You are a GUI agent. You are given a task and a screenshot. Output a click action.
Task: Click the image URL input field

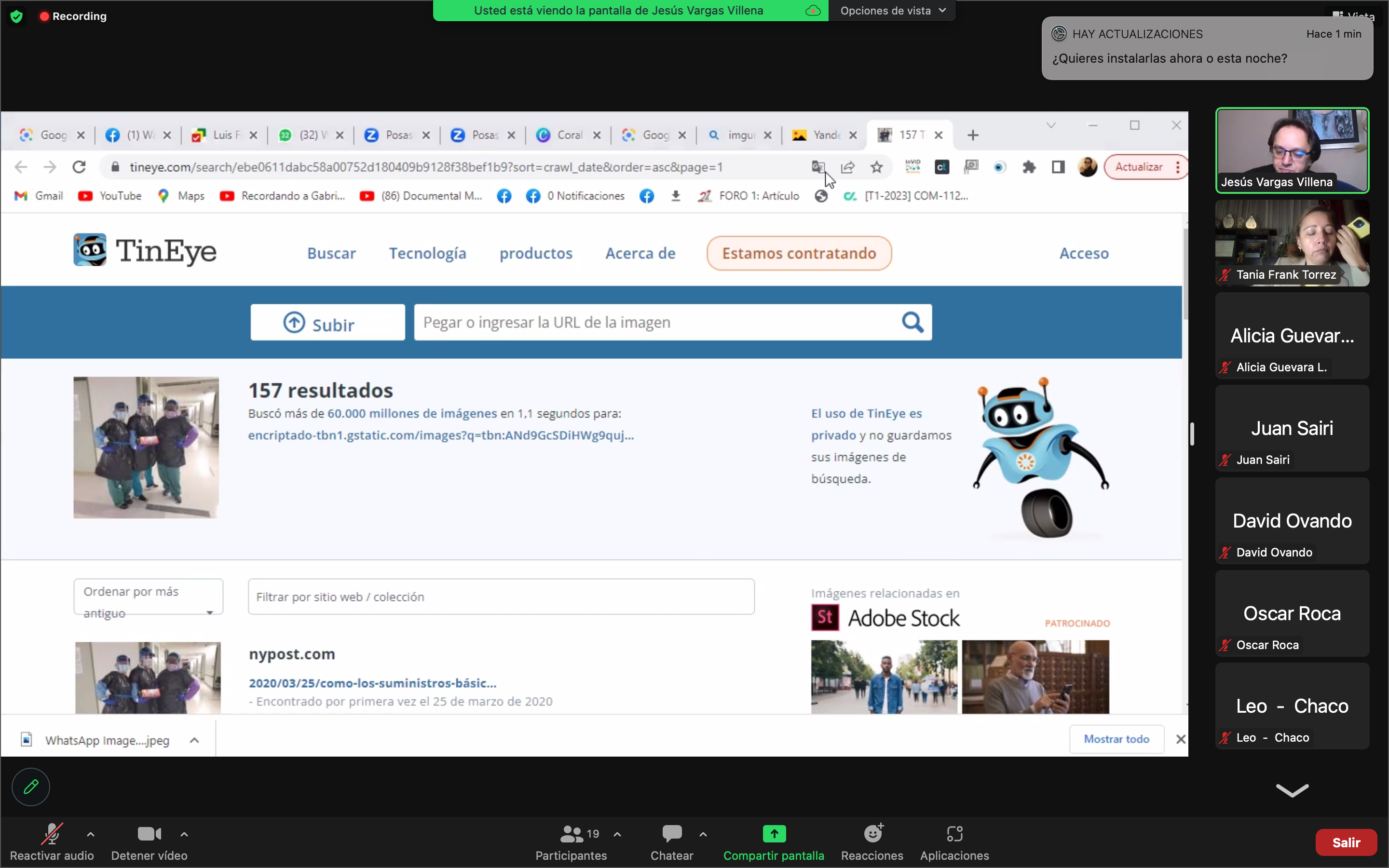click(654, 323)
